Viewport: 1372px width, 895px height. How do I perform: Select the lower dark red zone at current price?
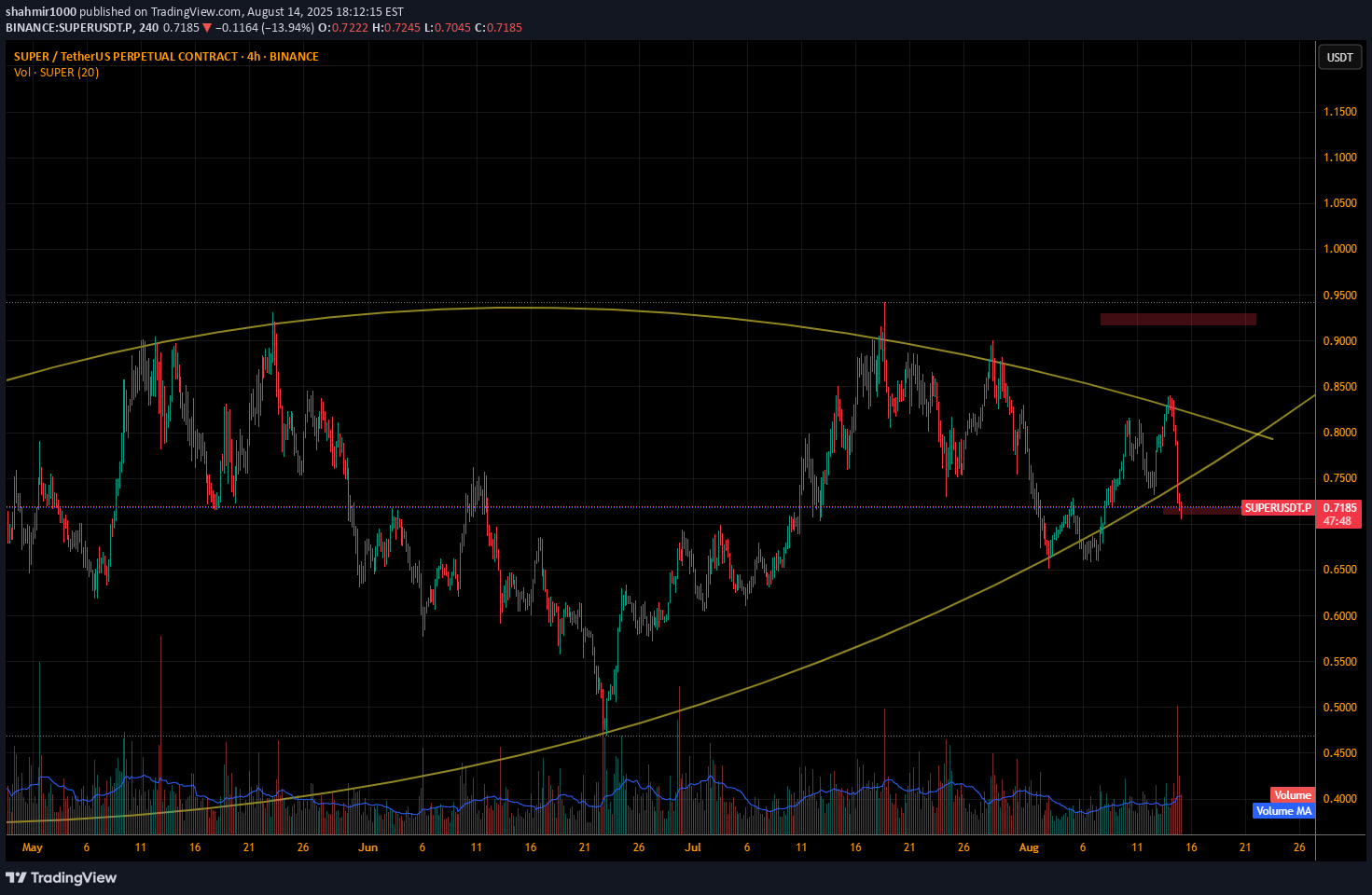point(1202,510)
